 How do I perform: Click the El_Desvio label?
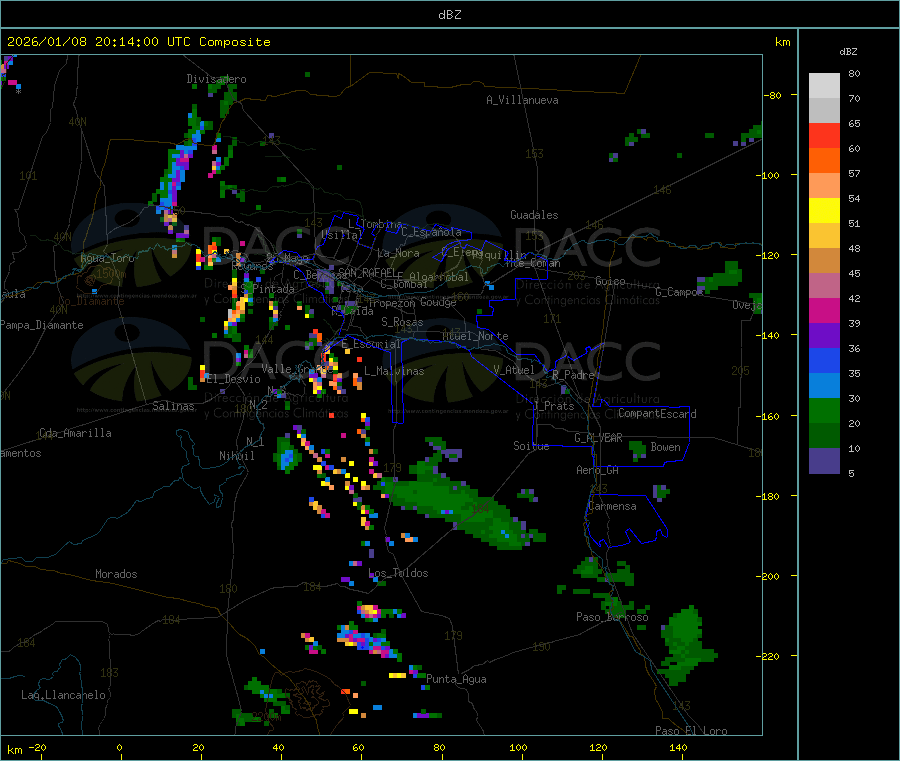point(233,379)
